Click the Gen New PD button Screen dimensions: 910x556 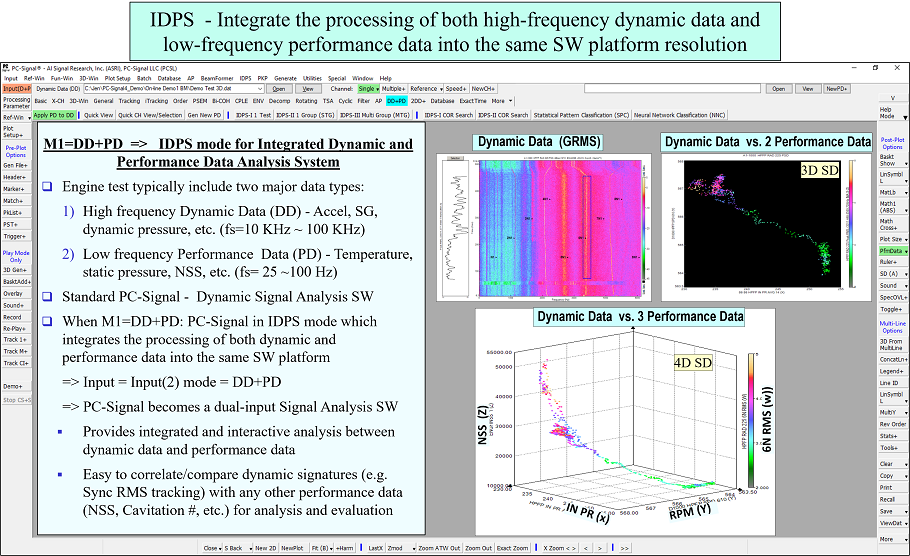tap(204, 115)
